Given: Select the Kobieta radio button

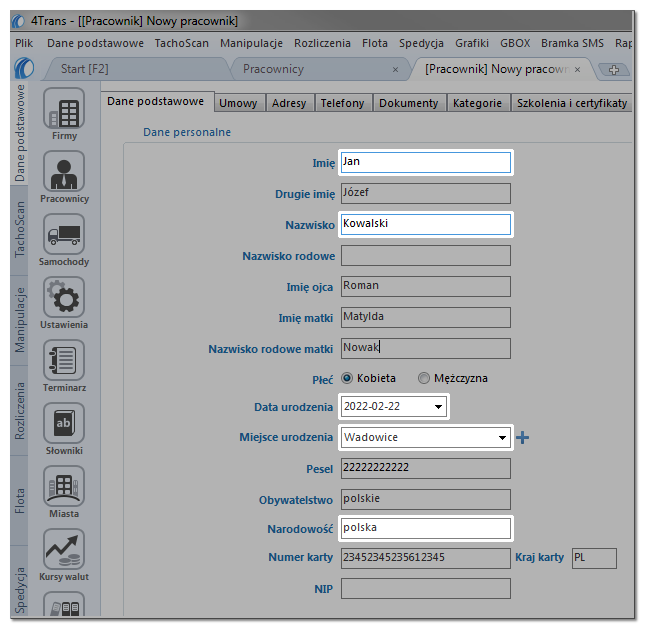Looking at the screenshot, I should [x=347, y=378].
